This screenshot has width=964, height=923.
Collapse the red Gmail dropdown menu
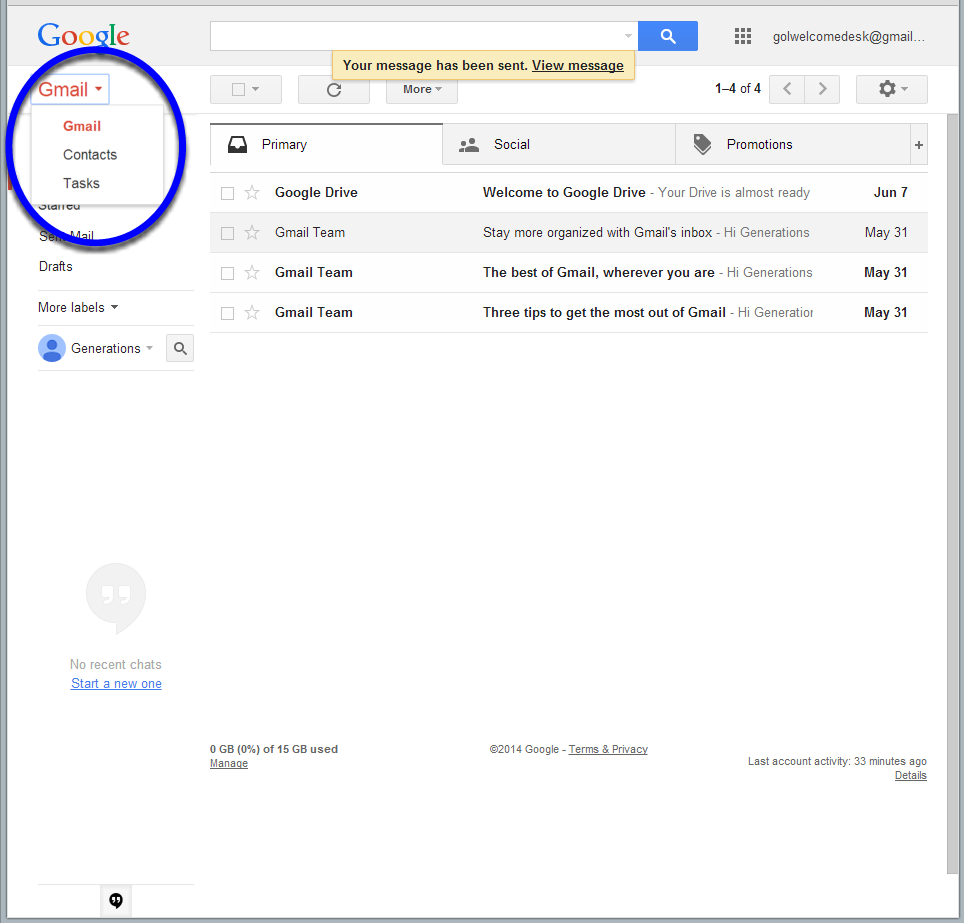[70, 90]
